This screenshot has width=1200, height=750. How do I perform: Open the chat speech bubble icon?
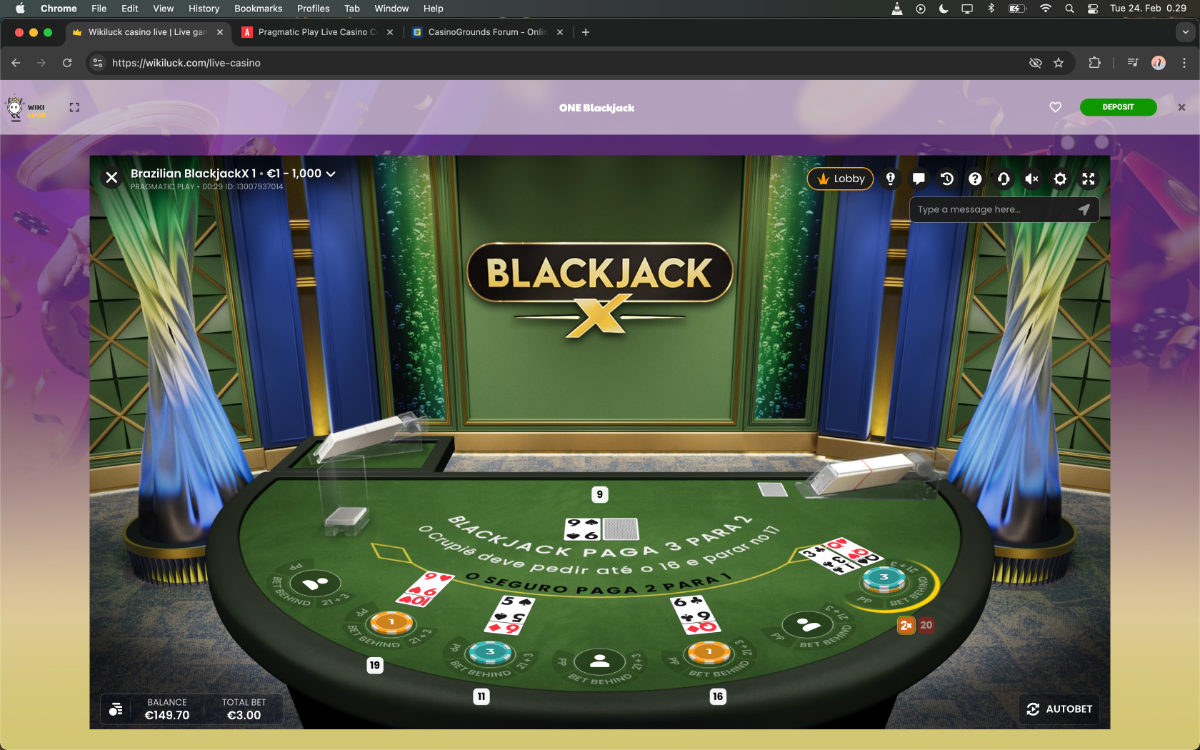click(x=918, y=179)
